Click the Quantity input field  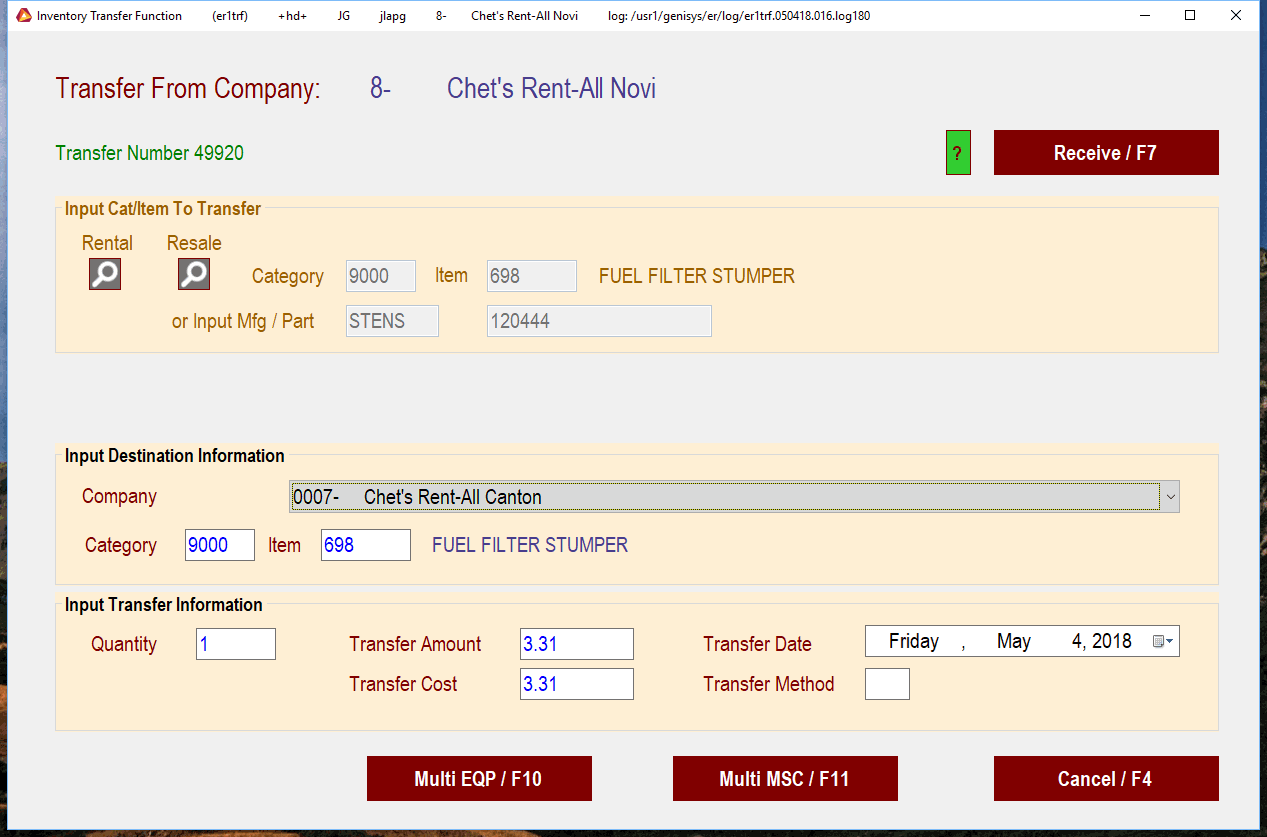(x=236, y=644)
